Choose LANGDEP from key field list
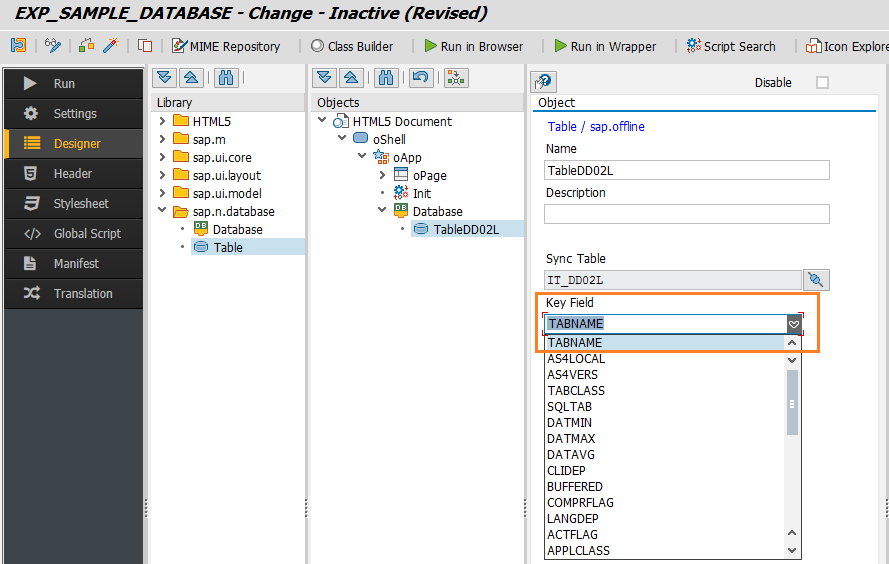 tap(572, 519)
